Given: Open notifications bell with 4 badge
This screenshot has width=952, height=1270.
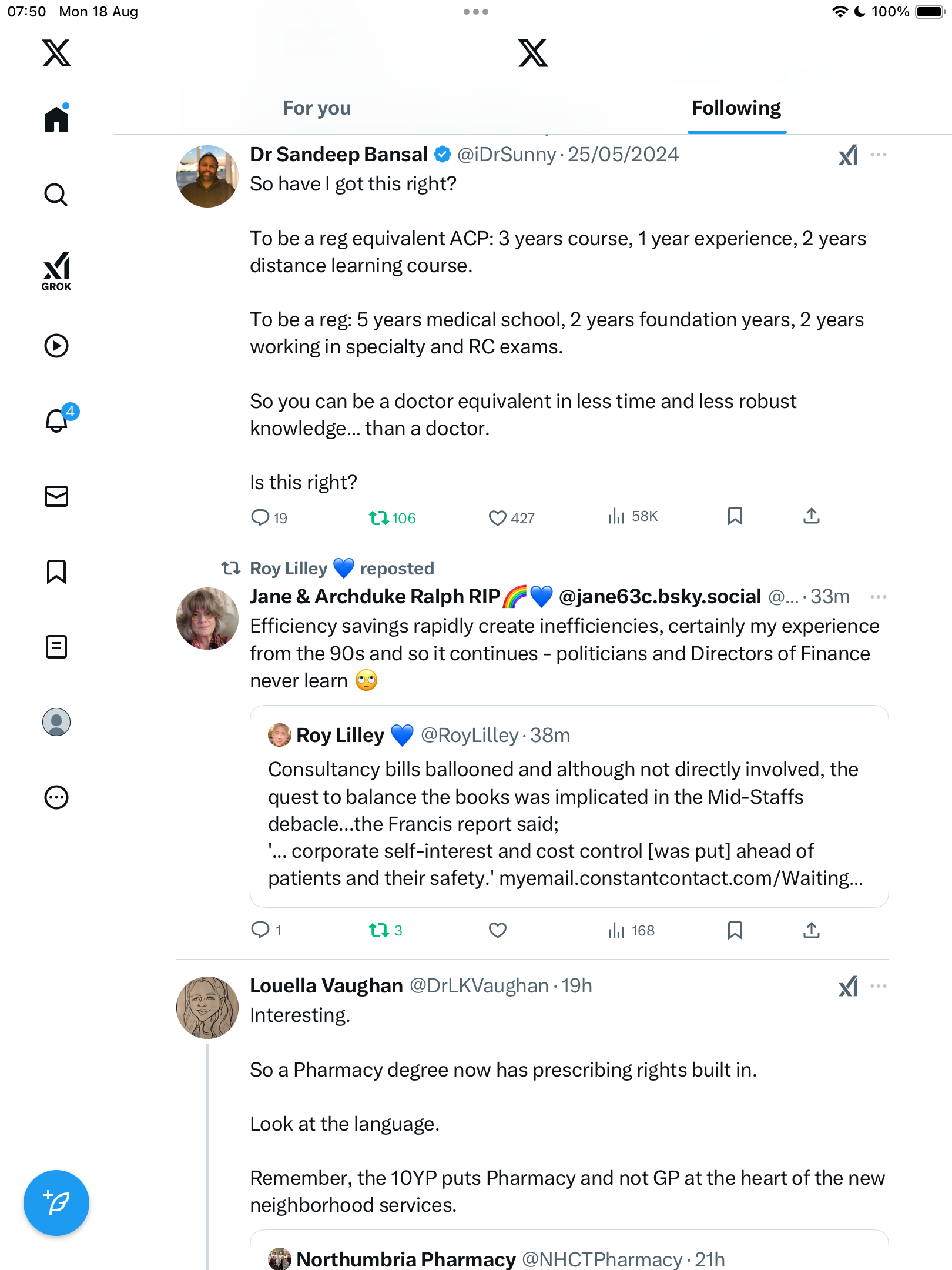Looking at the screenshot, I should click(x=57, y=420).
